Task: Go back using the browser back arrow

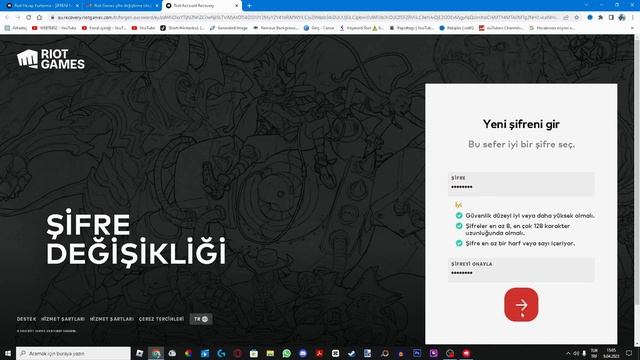Action: point(7,18)
